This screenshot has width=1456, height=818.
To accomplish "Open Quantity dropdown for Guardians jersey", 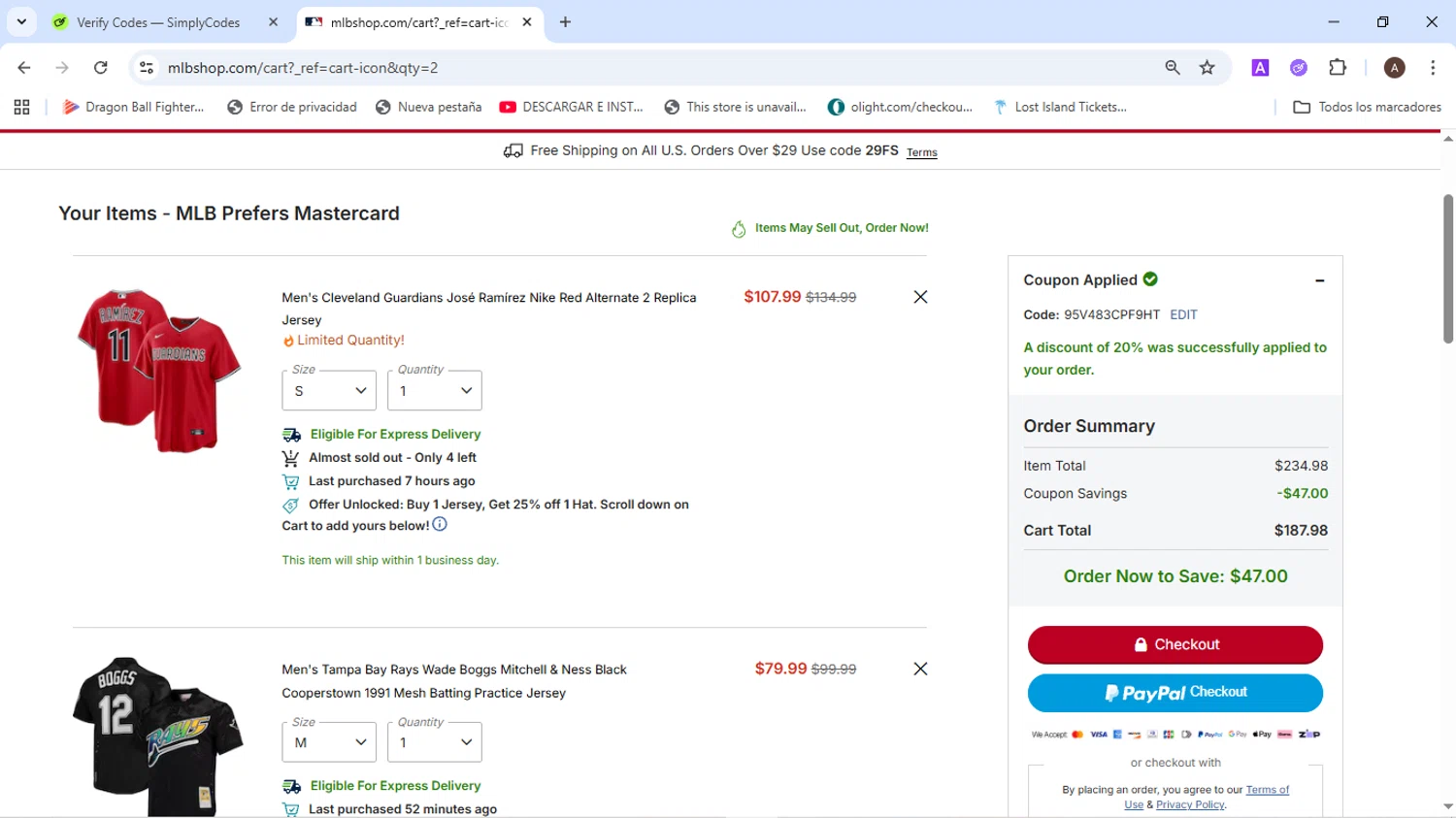I will tap(435, 391).
